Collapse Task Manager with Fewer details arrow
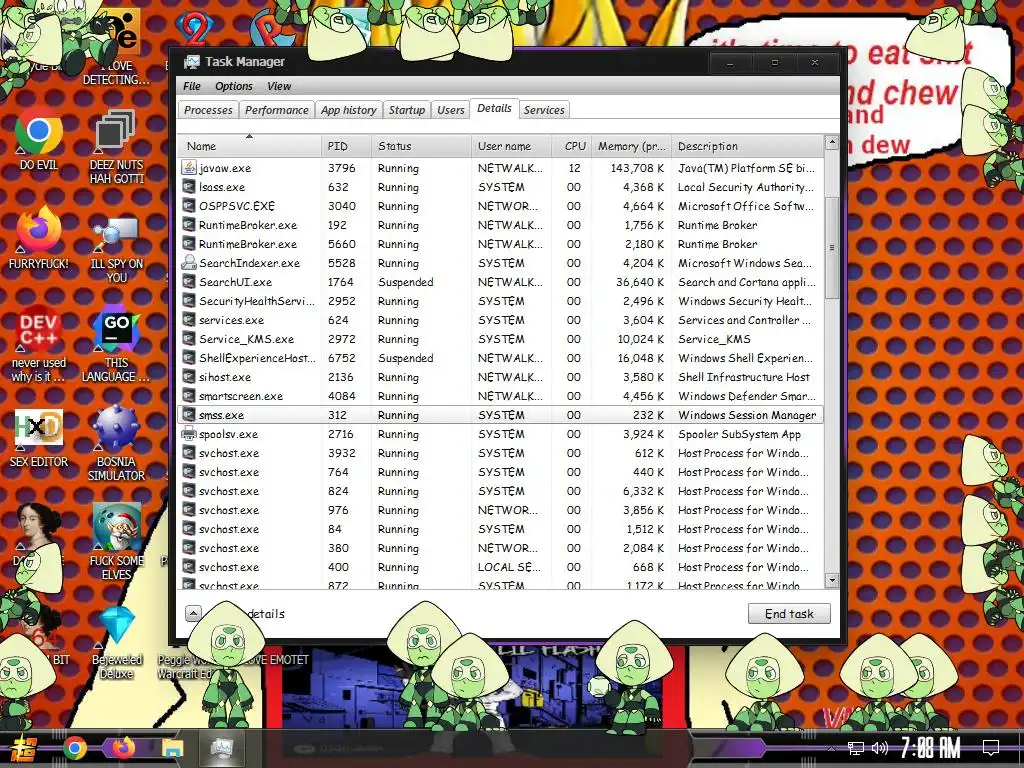The width and height of the screenshot is (1024, 768). tap(193, 613)
